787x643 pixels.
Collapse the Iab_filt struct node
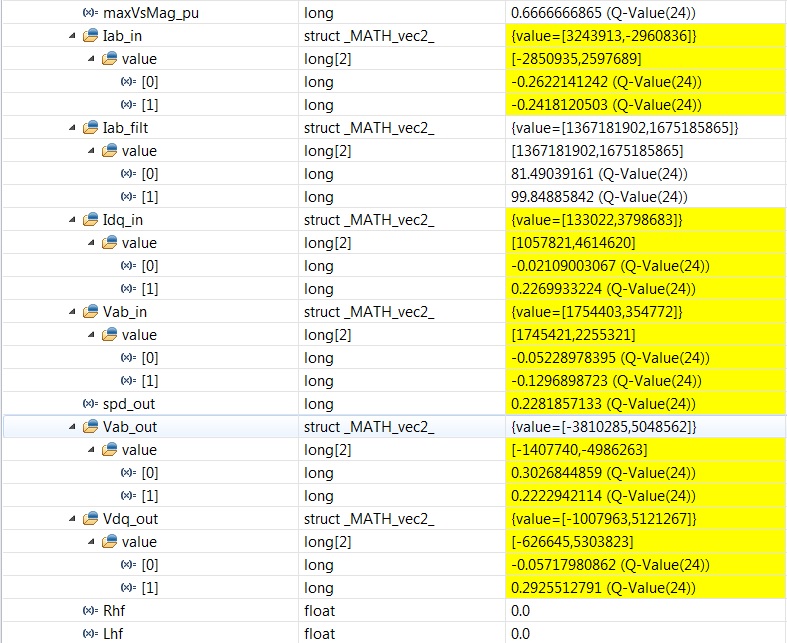pos(72,128)
